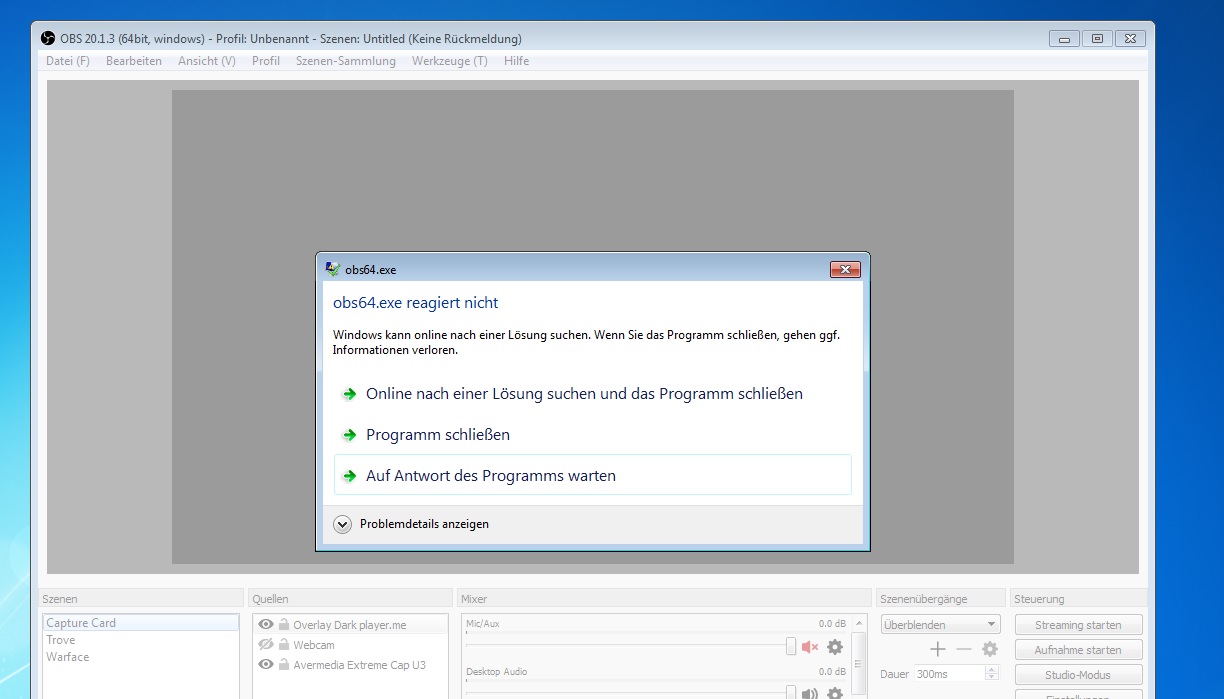Click Studio-Modus button
Viewport: 1224px width, 699px height.
pyautogui.click(x=1078, y=675)
